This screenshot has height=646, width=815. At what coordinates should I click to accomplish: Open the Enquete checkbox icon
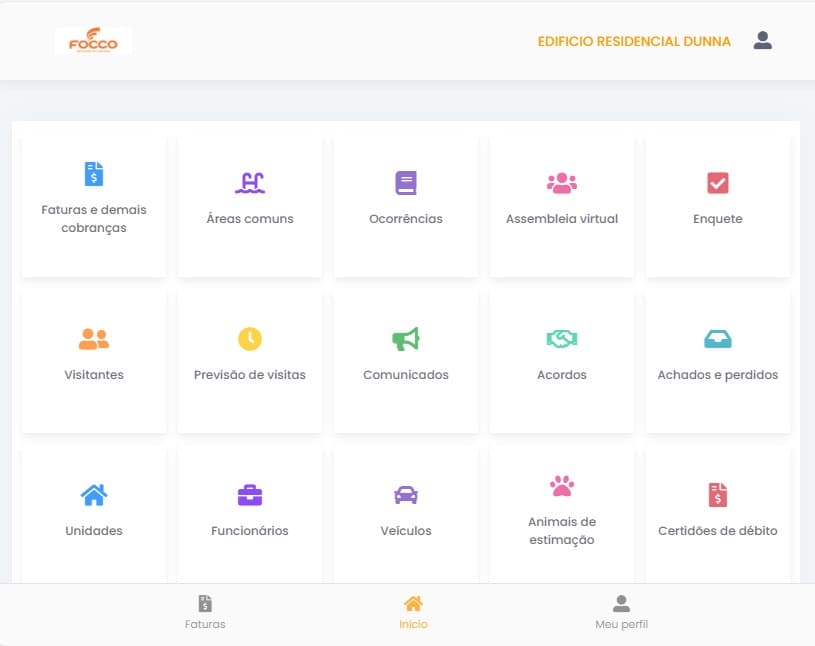pyautogui.click(x=717, y=182)
